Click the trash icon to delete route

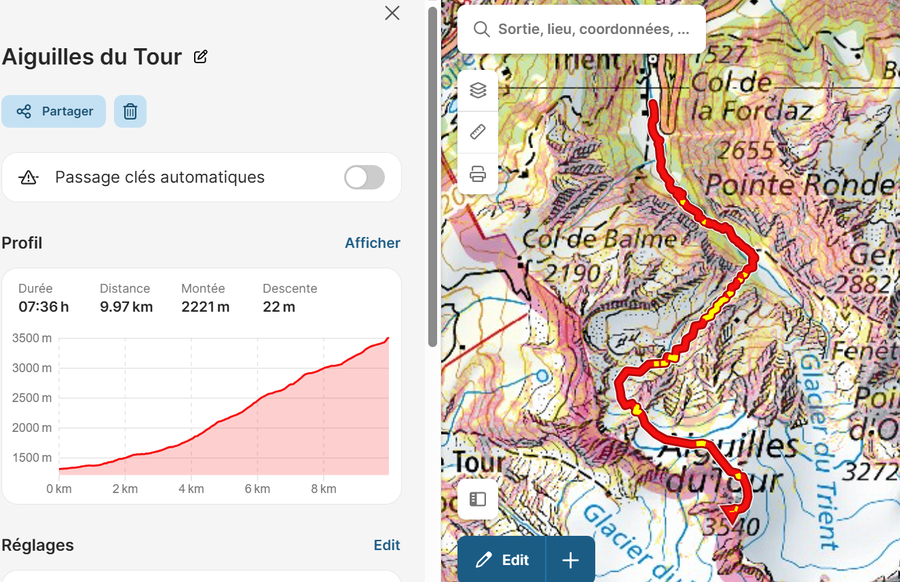(130, 111)
